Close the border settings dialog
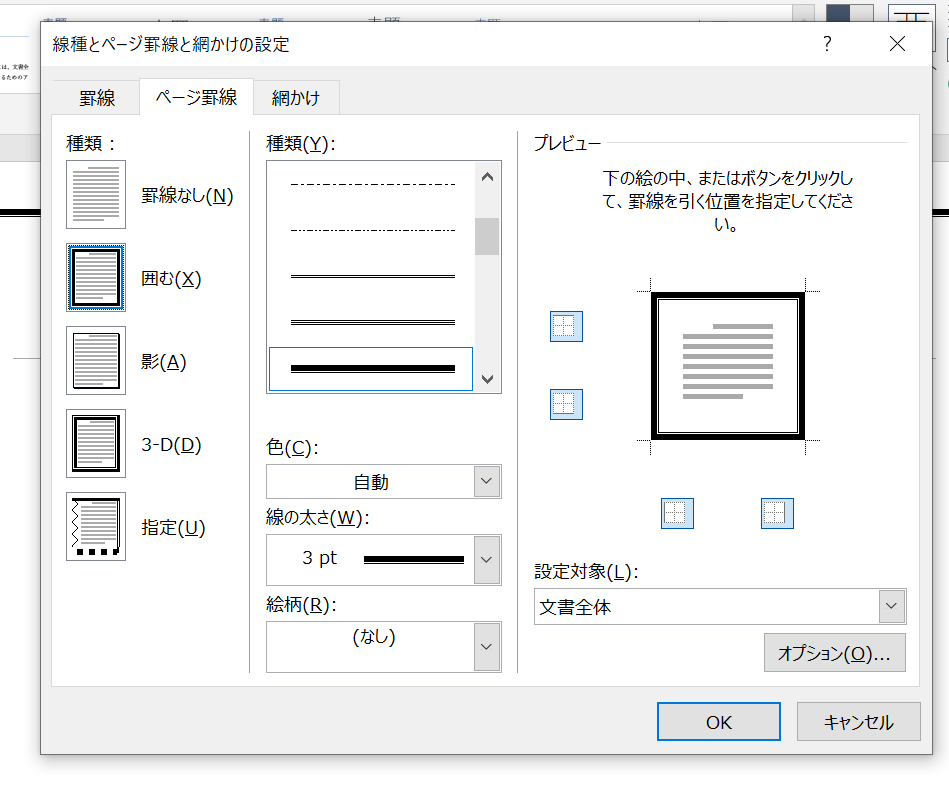Screen dimensions: 949x786 coord(898,44)
